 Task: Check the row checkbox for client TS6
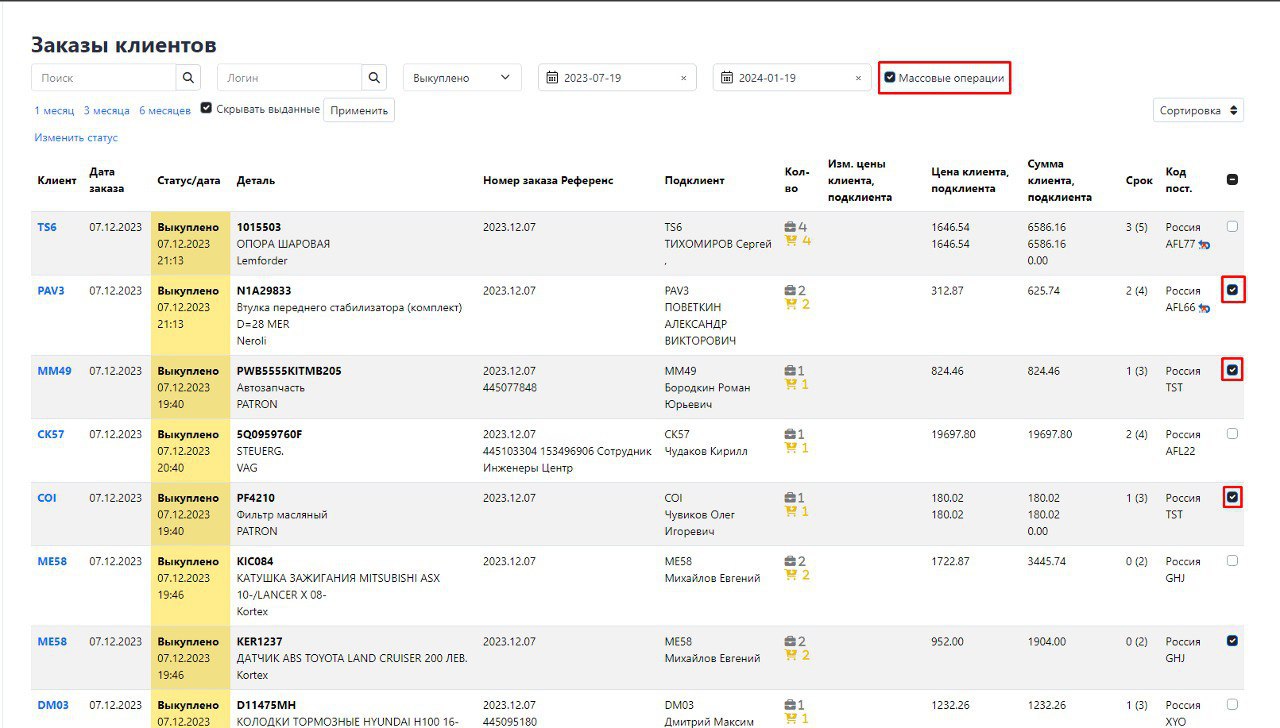point(1232,226)
